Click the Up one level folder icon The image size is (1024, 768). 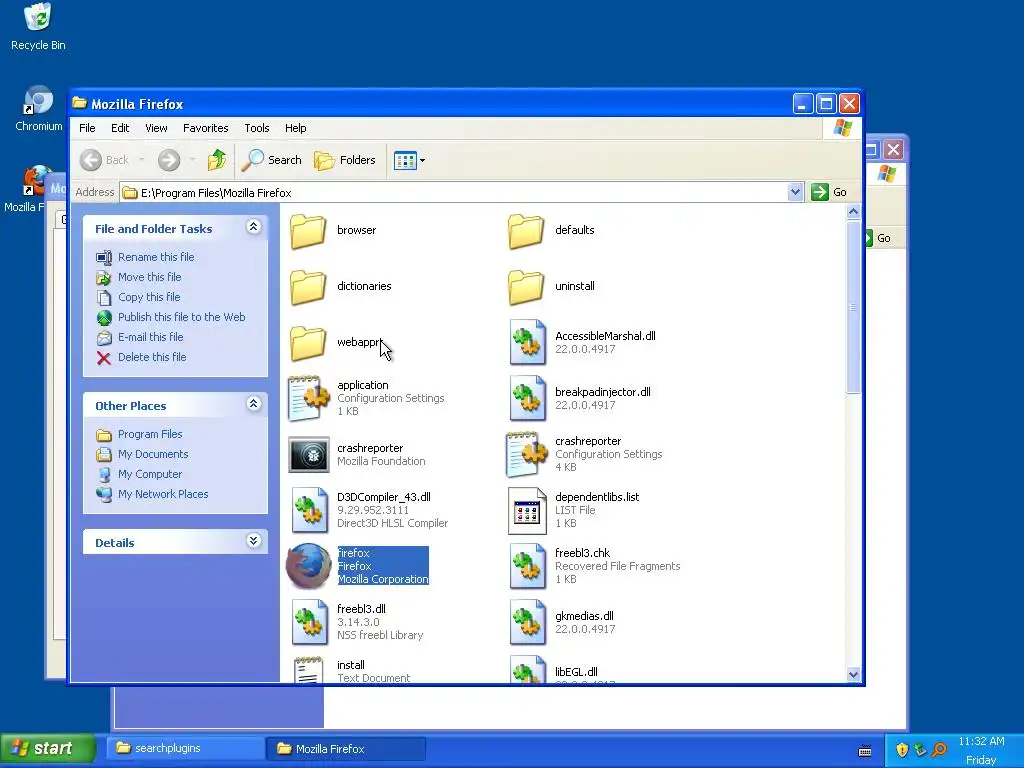coord(217,160)
